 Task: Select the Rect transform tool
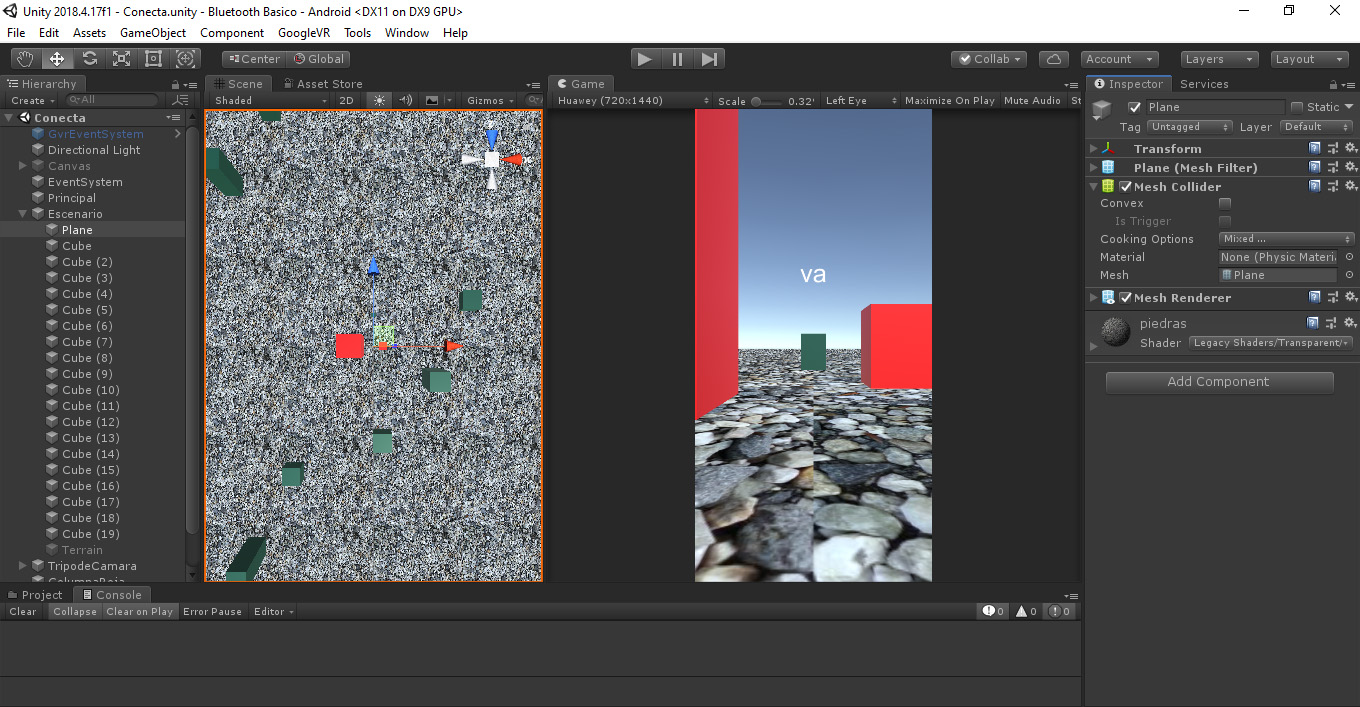pyautogui.click(x=153, y=59)
